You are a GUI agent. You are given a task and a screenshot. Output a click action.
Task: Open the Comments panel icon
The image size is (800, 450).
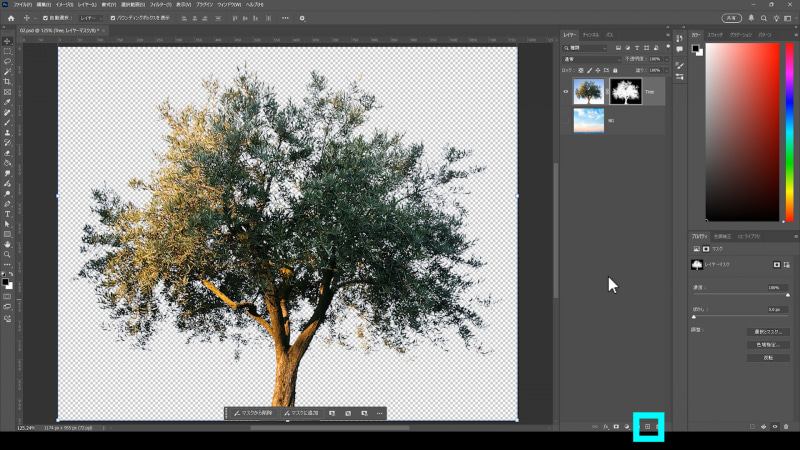tap(680, 49)
